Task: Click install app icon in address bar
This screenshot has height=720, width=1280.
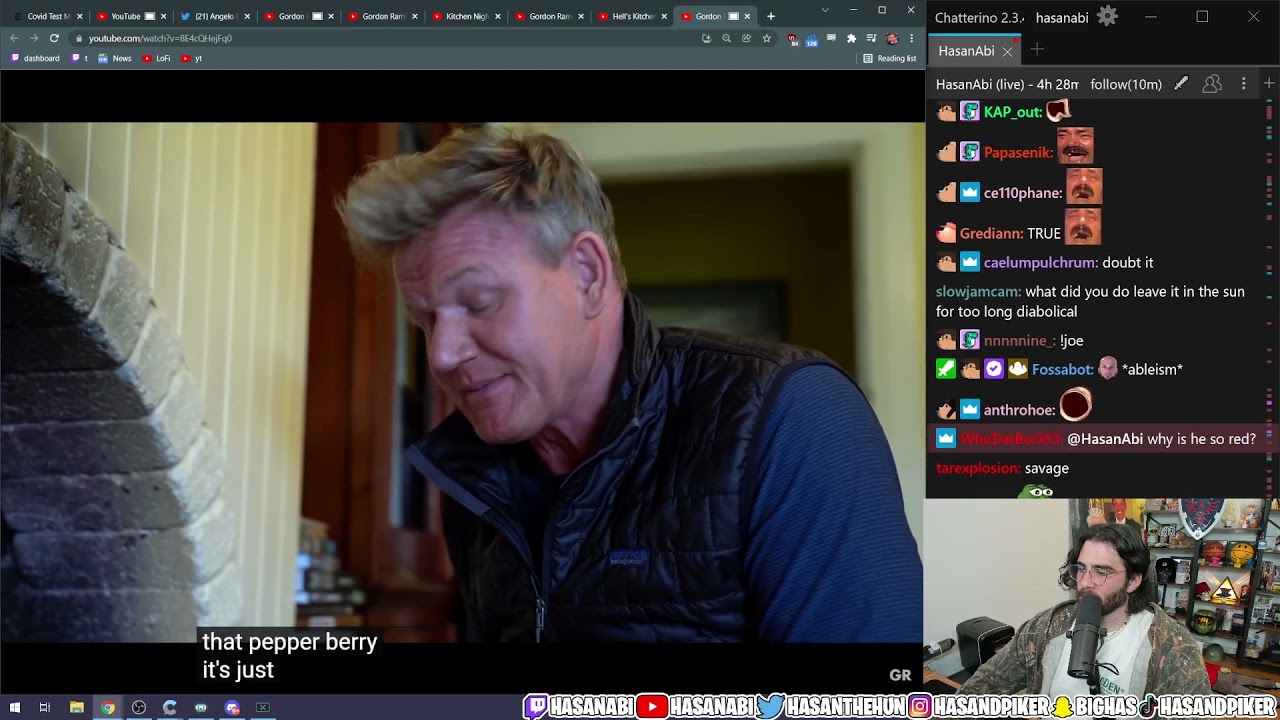Action: click(706, 38)
